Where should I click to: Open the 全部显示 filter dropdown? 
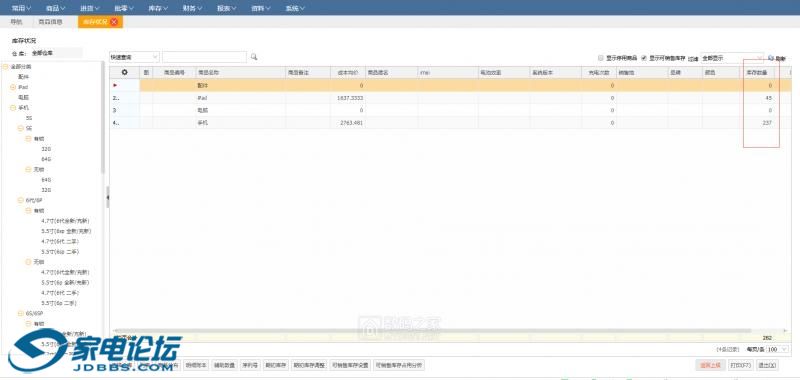pyautogui.click(x=732, y=58)
